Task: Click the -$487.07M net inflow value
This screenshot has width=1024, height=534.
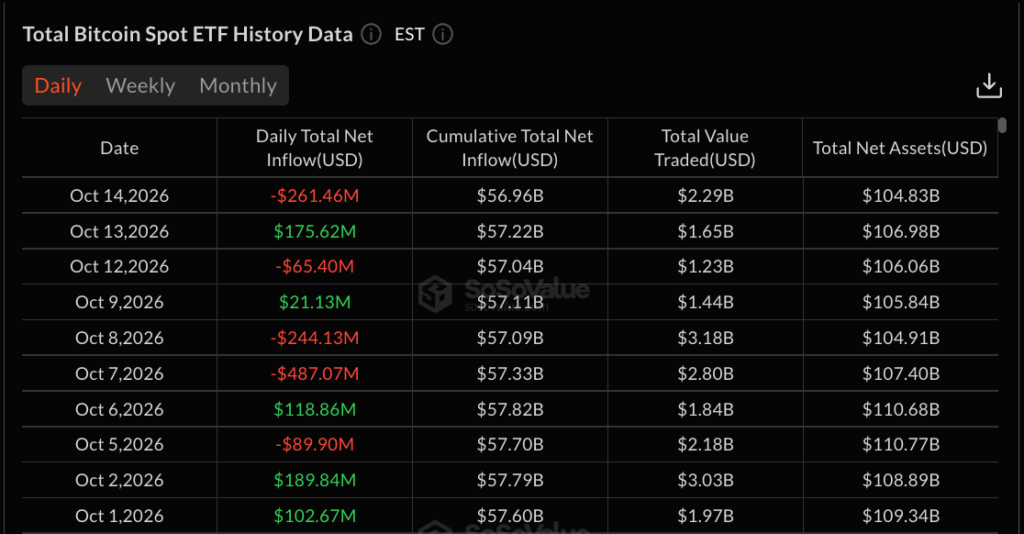Action: (x=315, y=374)
